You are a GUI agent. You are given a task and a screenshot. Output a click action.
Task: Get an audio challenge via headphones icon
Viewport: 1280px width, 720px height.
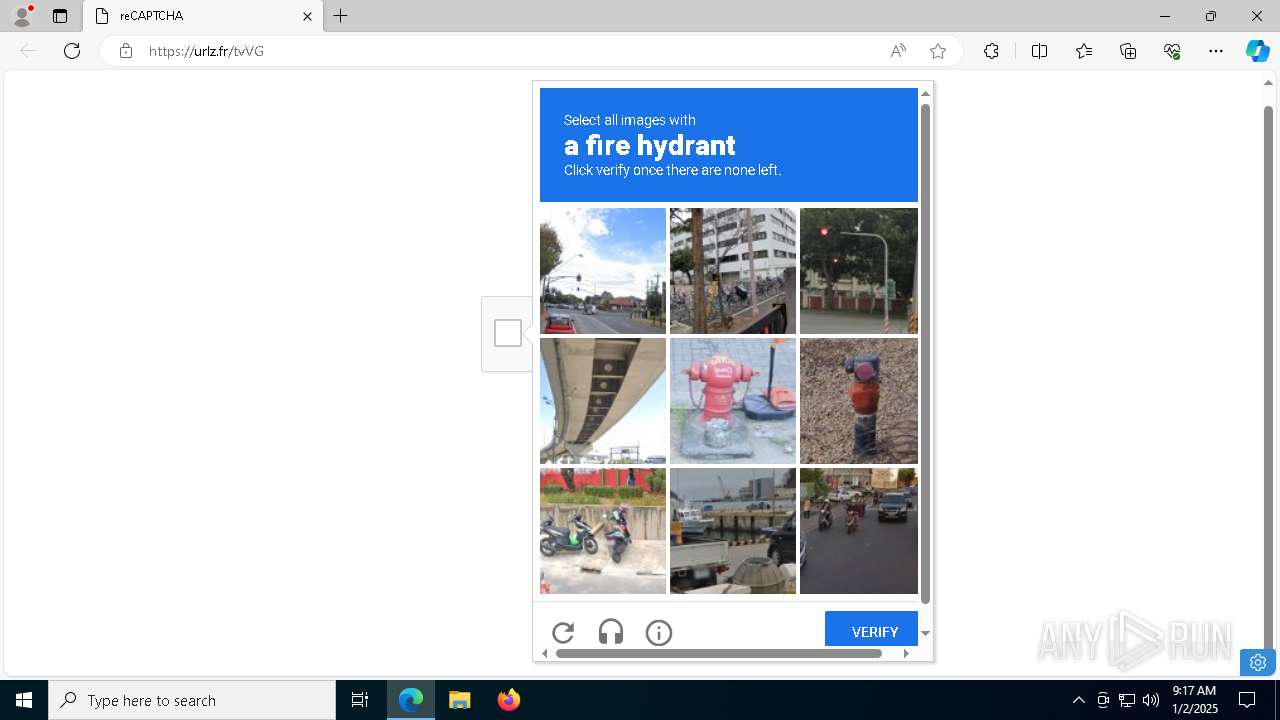611,632
